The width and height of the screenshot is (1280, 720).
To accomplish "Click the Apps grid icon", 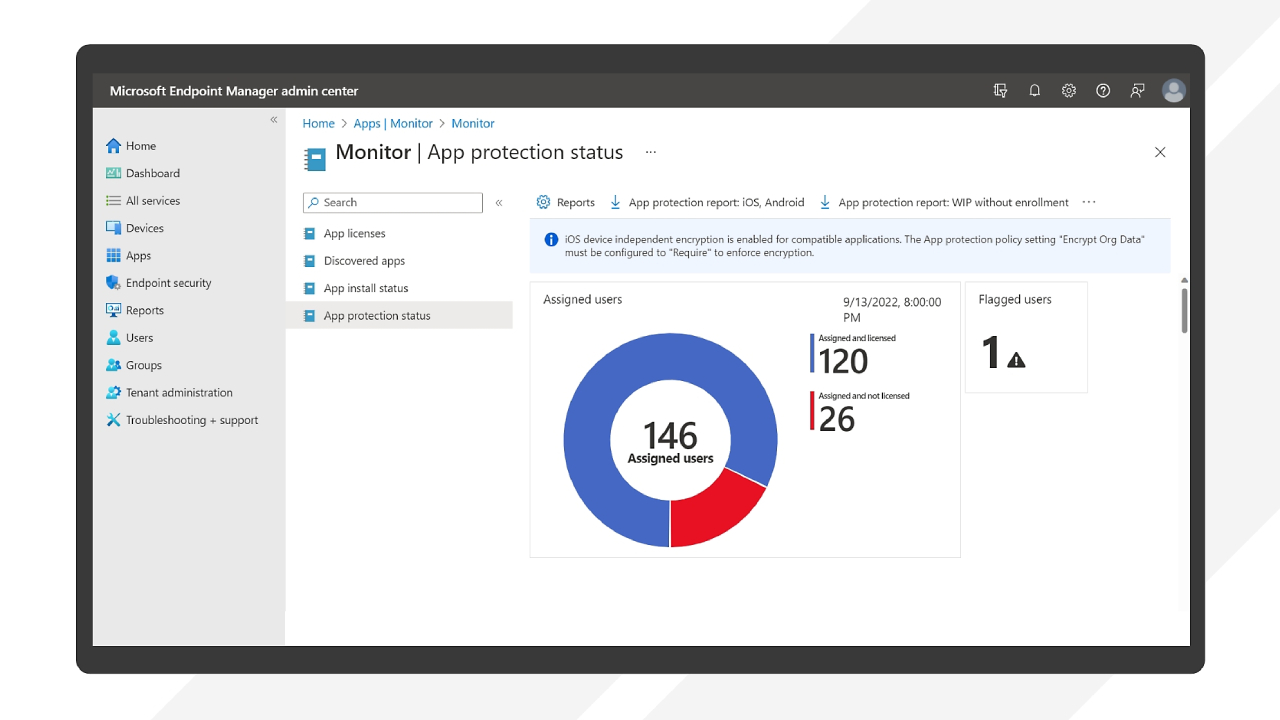I will click(113, 256).
